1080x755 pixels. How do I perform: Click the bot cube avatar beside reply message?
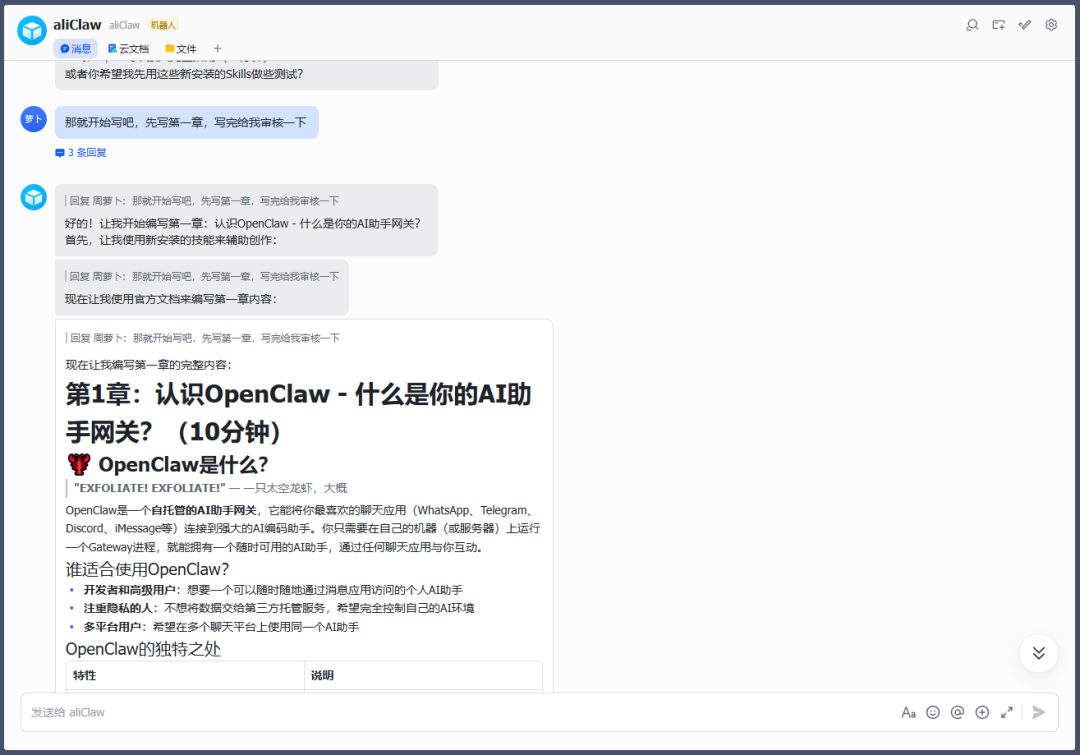[34, 197]
